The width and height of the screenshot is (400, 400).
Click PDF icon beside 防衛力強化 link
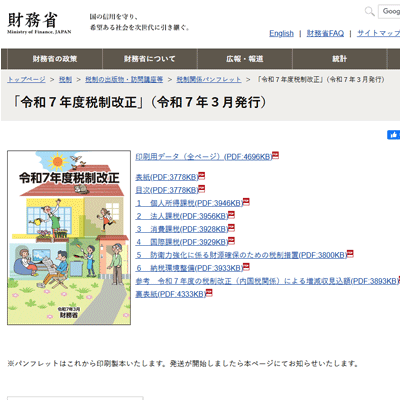[x=350, y=254]
